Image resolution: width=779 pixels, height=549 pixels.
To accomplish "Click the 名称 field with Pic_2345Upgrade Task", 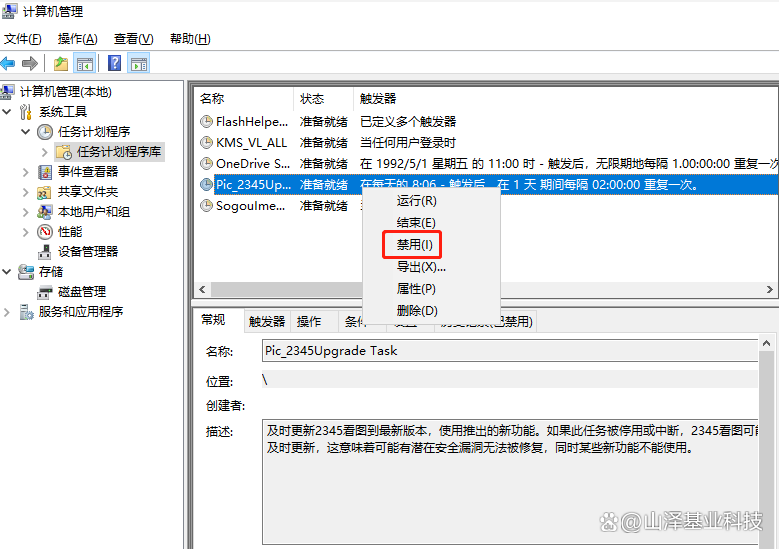I will pyautogui.click(x=510, y=351).
